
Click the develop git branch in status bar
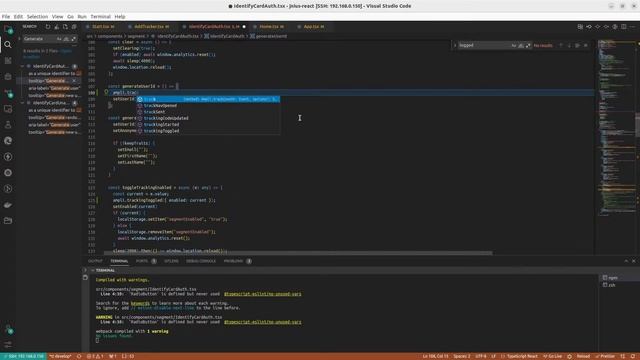point(60,356)
